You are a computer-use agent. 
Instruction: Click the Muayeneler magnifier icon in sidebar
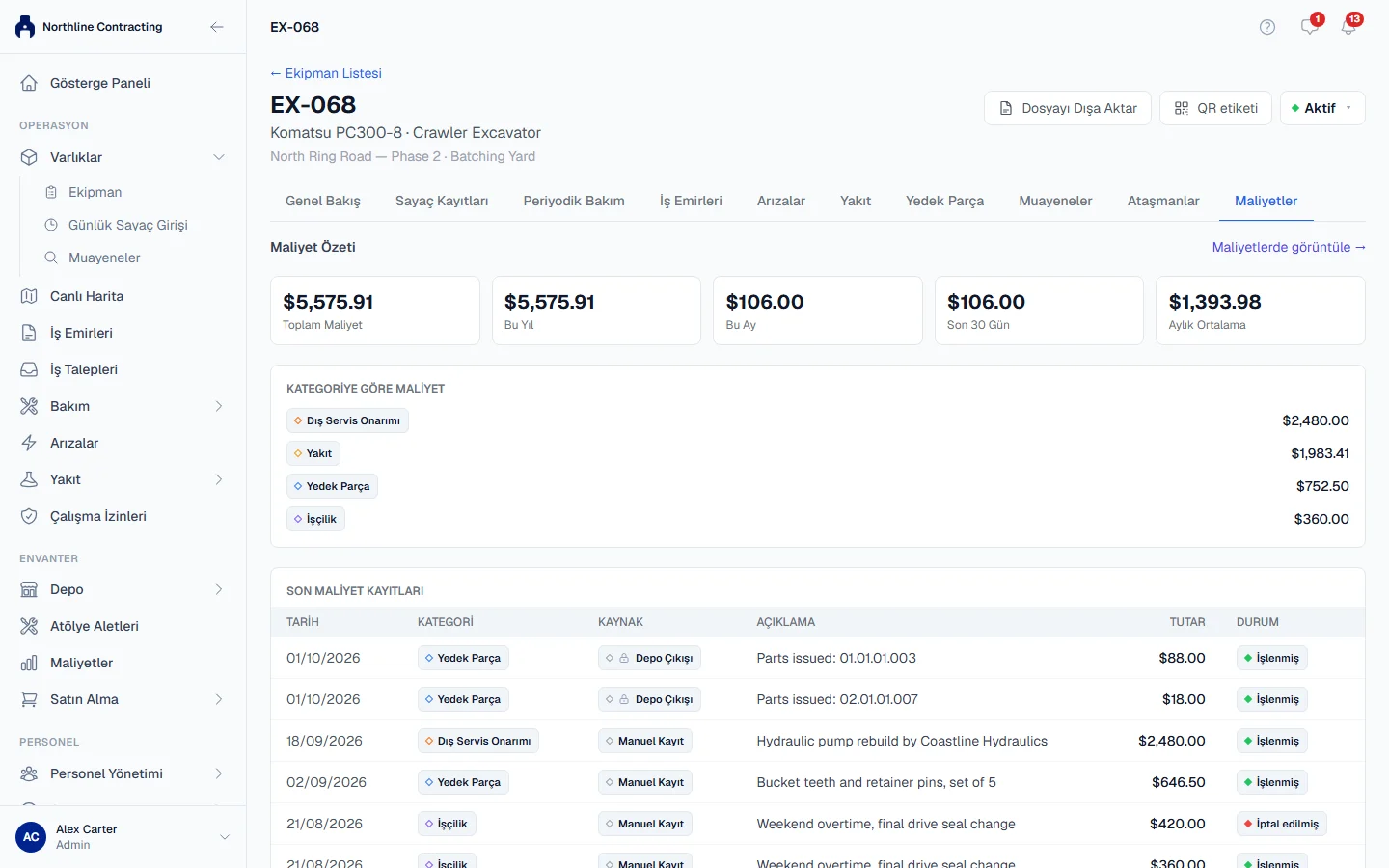click(51, 258)
